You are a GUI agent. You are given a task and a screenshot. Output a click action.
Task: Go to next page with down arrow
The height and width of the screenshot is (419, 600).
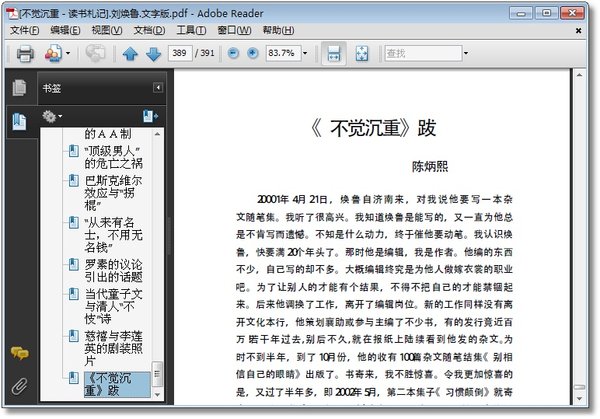[x=153, y=54]
